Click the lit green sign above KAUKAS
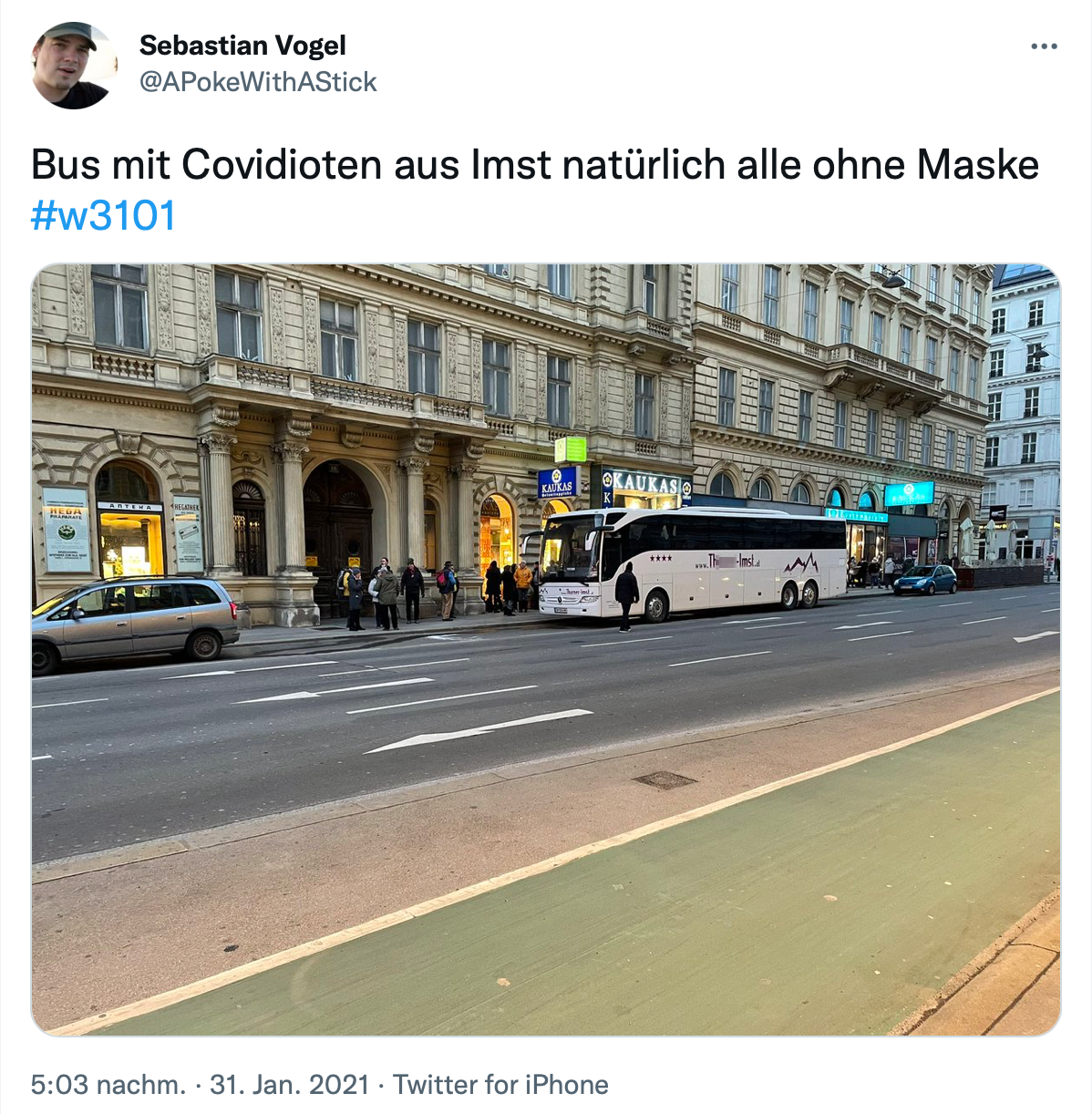The width and height of the screenshot is (1092, 1114). 571,449
